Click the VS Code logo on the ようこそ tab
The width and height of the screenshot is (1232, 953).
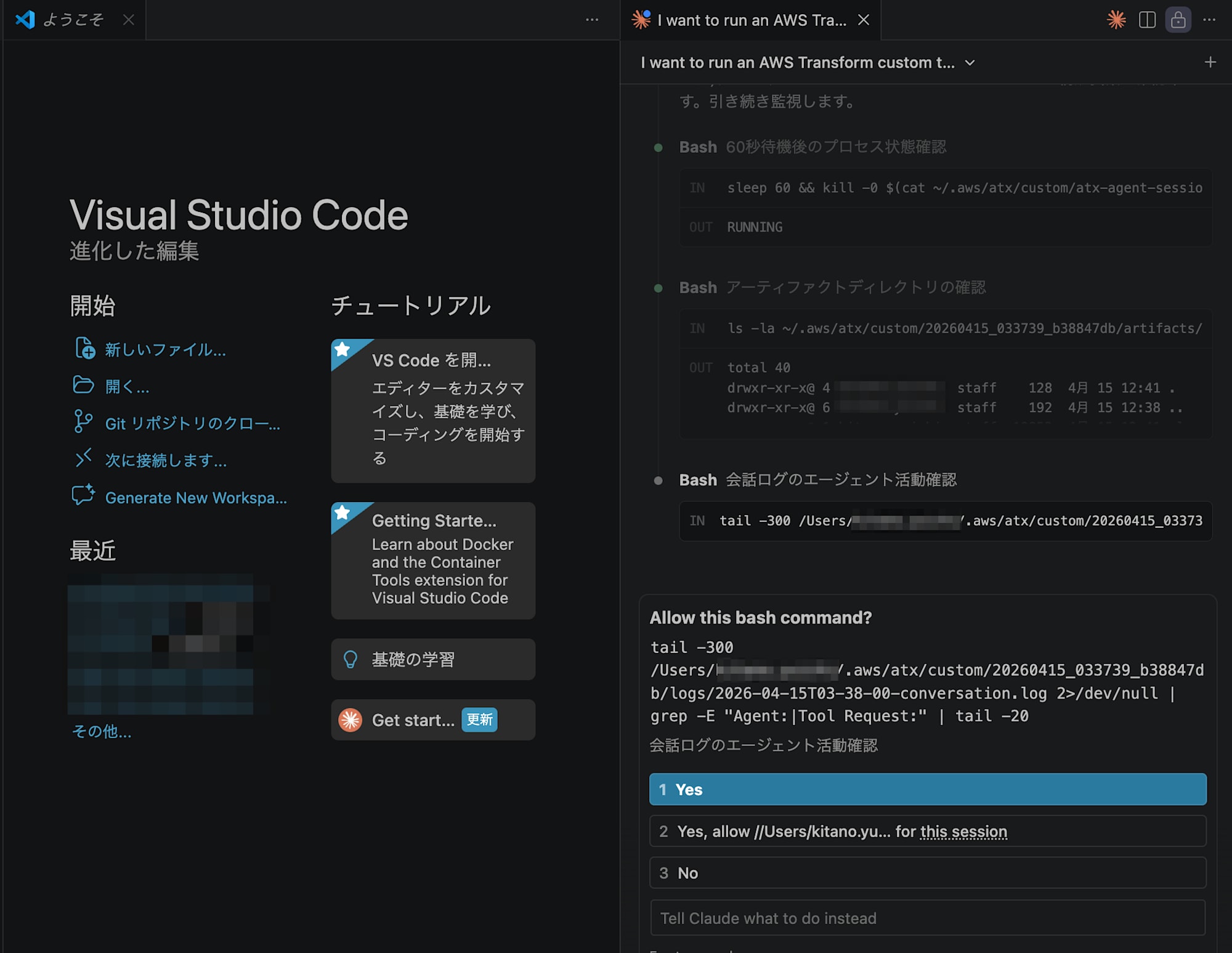click(23, 19)
